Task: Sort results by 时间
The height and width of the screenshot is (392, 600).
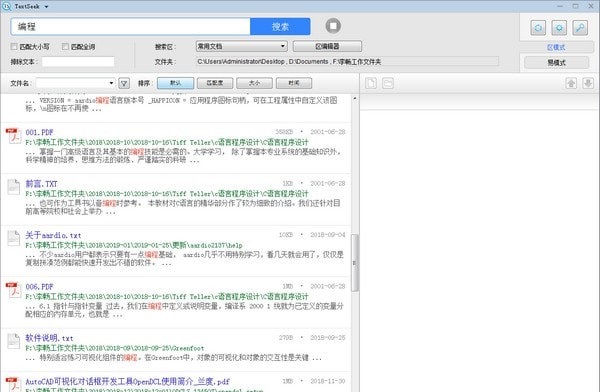Action: click(294, 83)
